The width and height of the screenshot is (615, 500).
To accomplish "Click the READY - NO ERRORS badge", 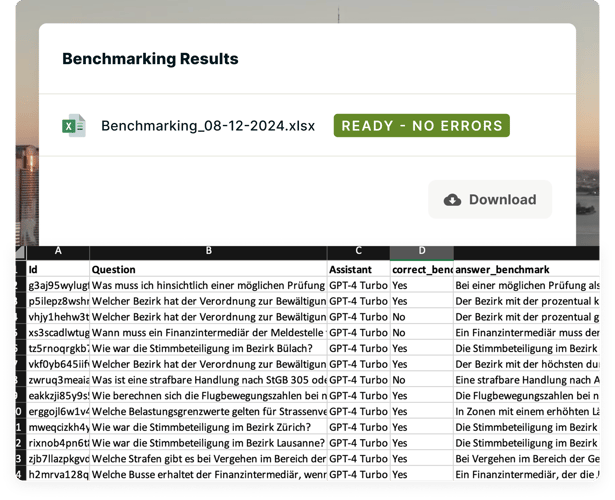I will click(x=421, y=126).
